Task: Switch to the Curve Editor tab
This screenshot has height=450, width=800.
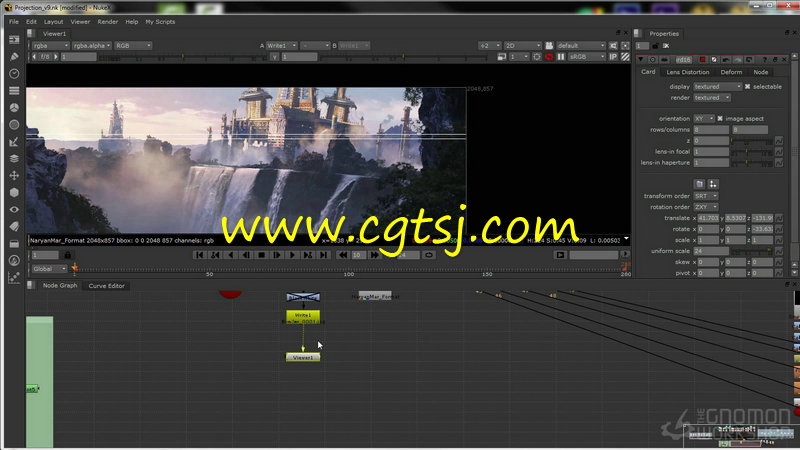Action: coord(107,286)
